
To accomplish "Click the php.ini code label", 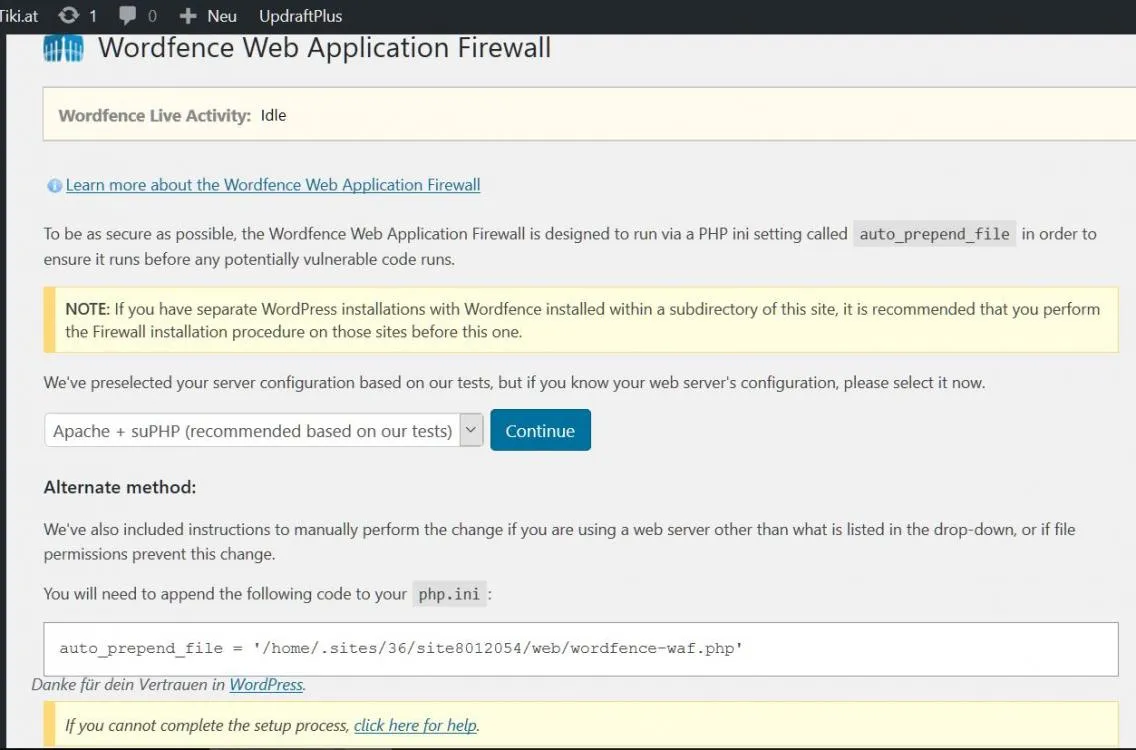I will click(449, 594).
